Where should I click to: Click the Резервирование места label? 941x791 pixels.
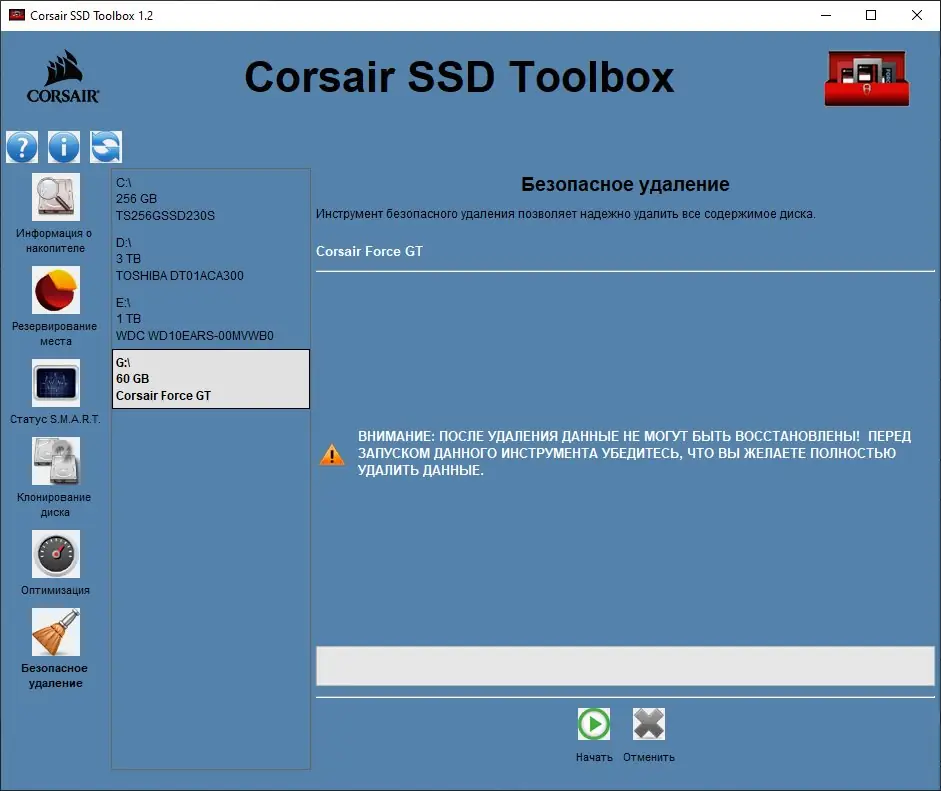pos(55,334)
